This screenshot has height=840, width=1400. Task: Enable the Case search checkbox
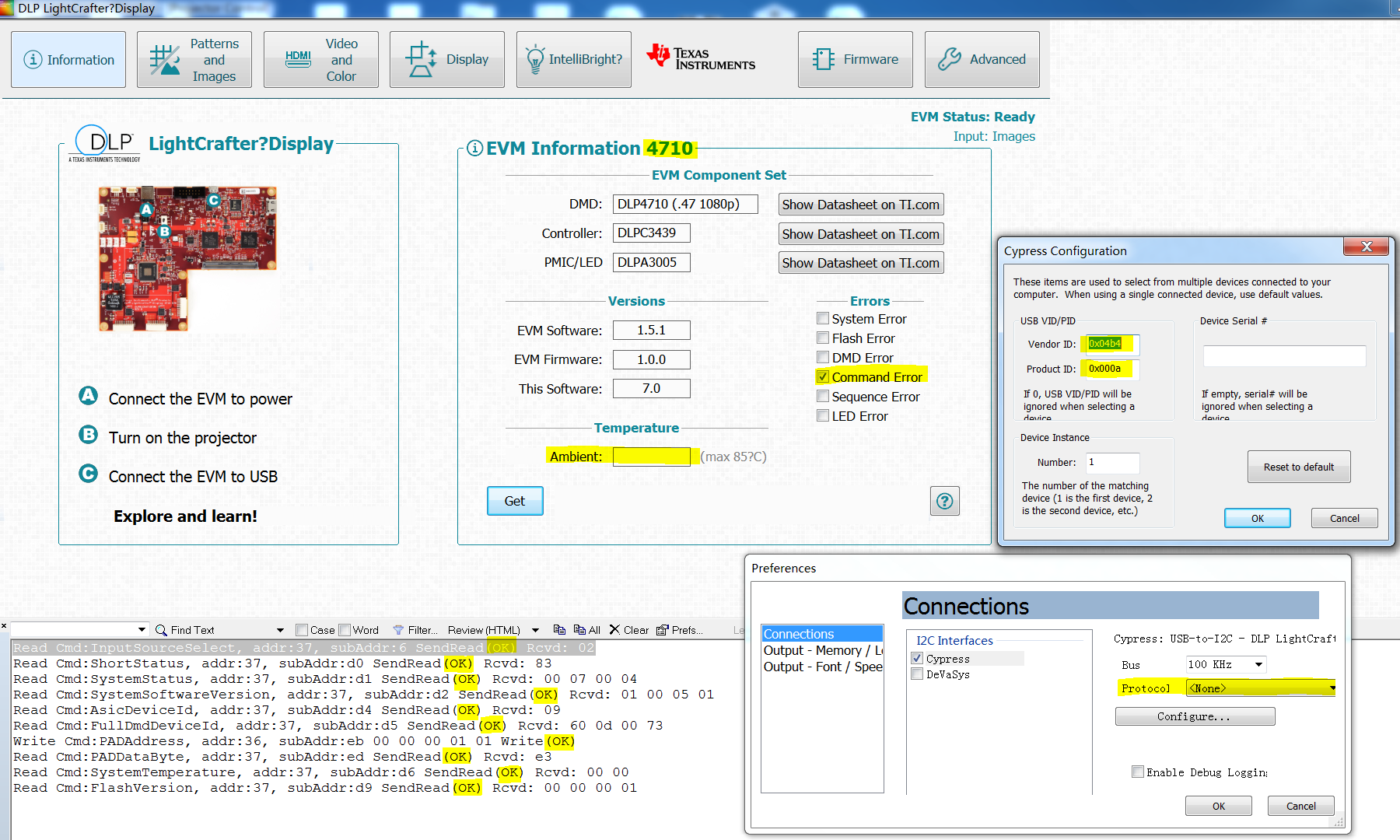click(302, 630)
